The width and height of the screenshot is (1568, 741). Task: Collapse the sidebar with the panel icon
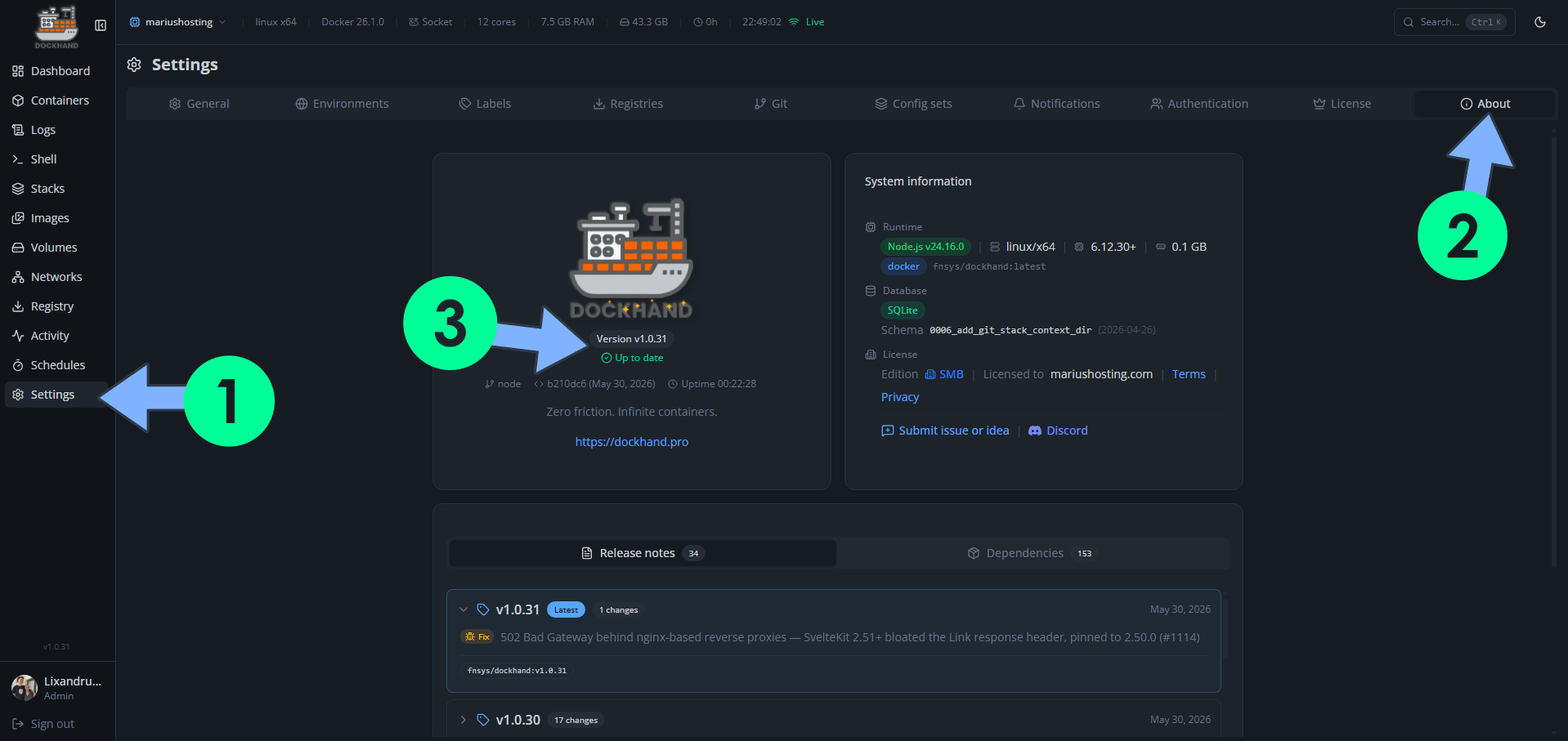[x=101, y=25]
